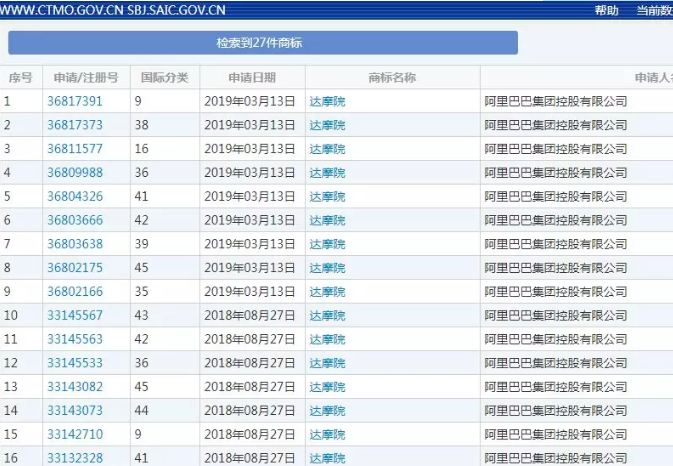Select class 43 cell in row 33145567
Screen dimensions: 673x466
click(165, 315)
